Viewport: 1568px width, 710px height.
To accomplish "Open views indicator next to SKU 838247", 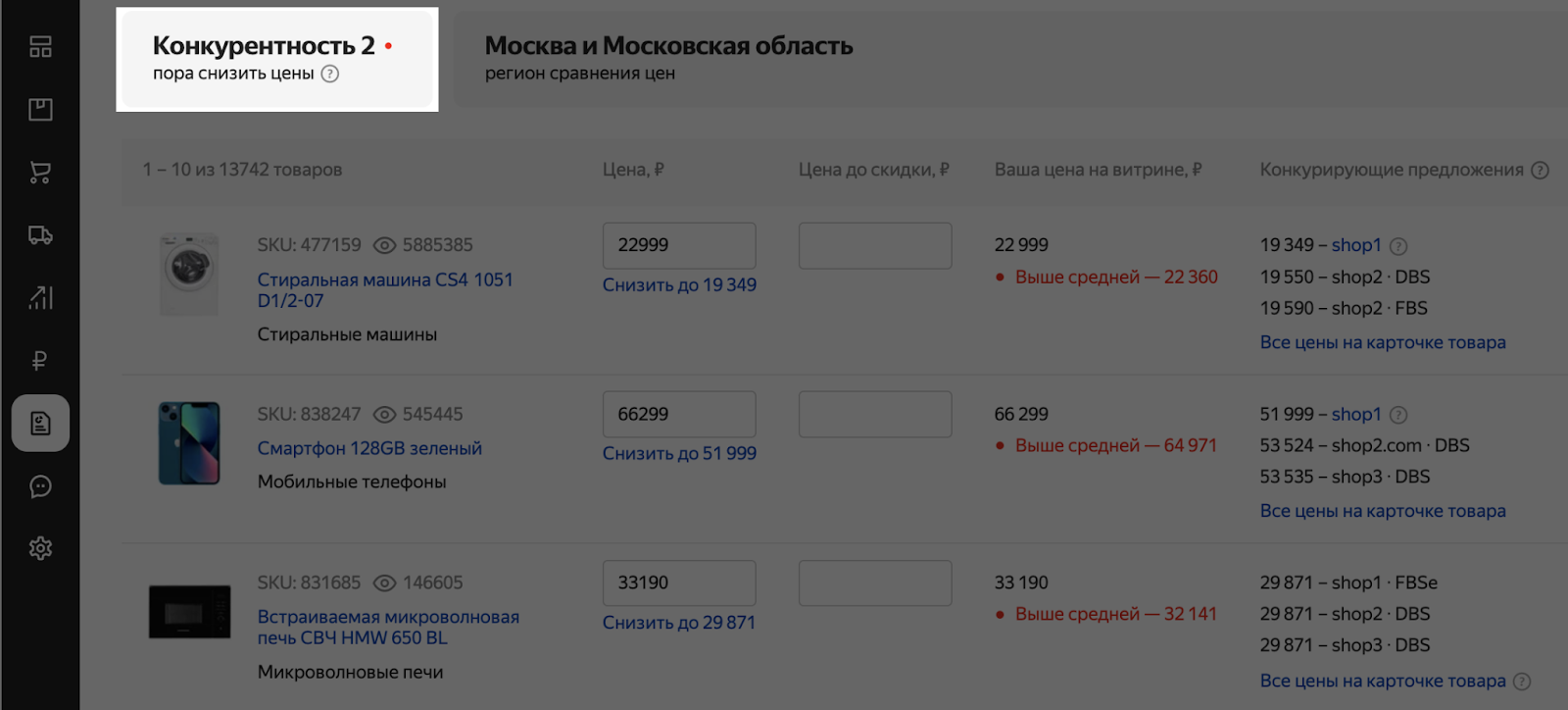I will click(x=386, y=413).
